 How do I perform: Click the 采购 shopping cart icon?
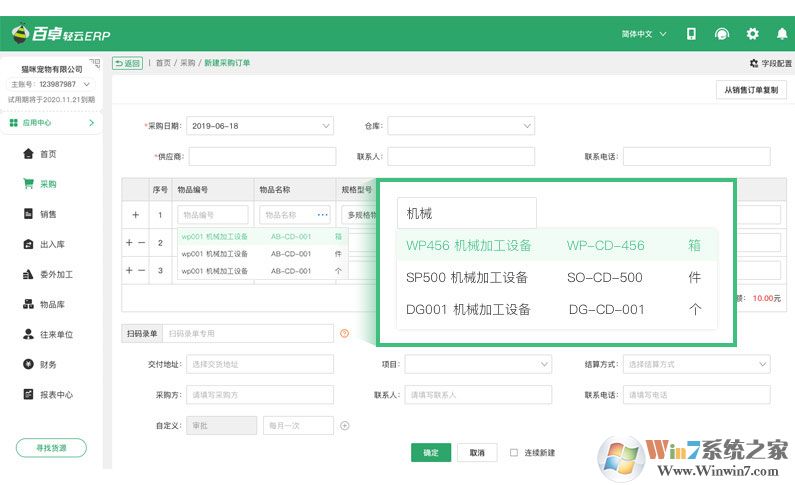click(x=28, y=183)
